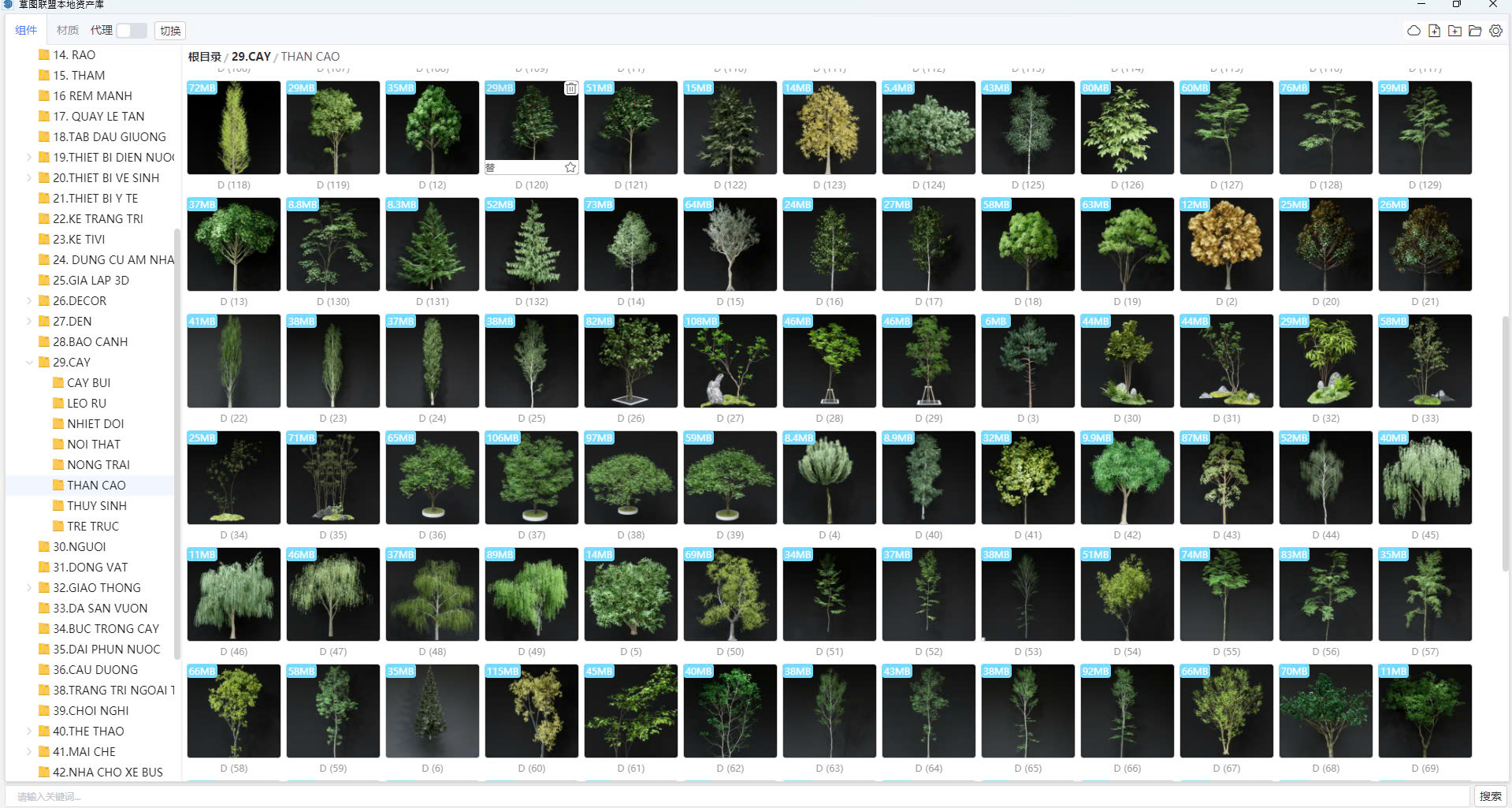Image resolution: width=1512 pixels, height=808 pixels.
Task: Click the open folder icon in toolbar
Action: pos(1475,31)
